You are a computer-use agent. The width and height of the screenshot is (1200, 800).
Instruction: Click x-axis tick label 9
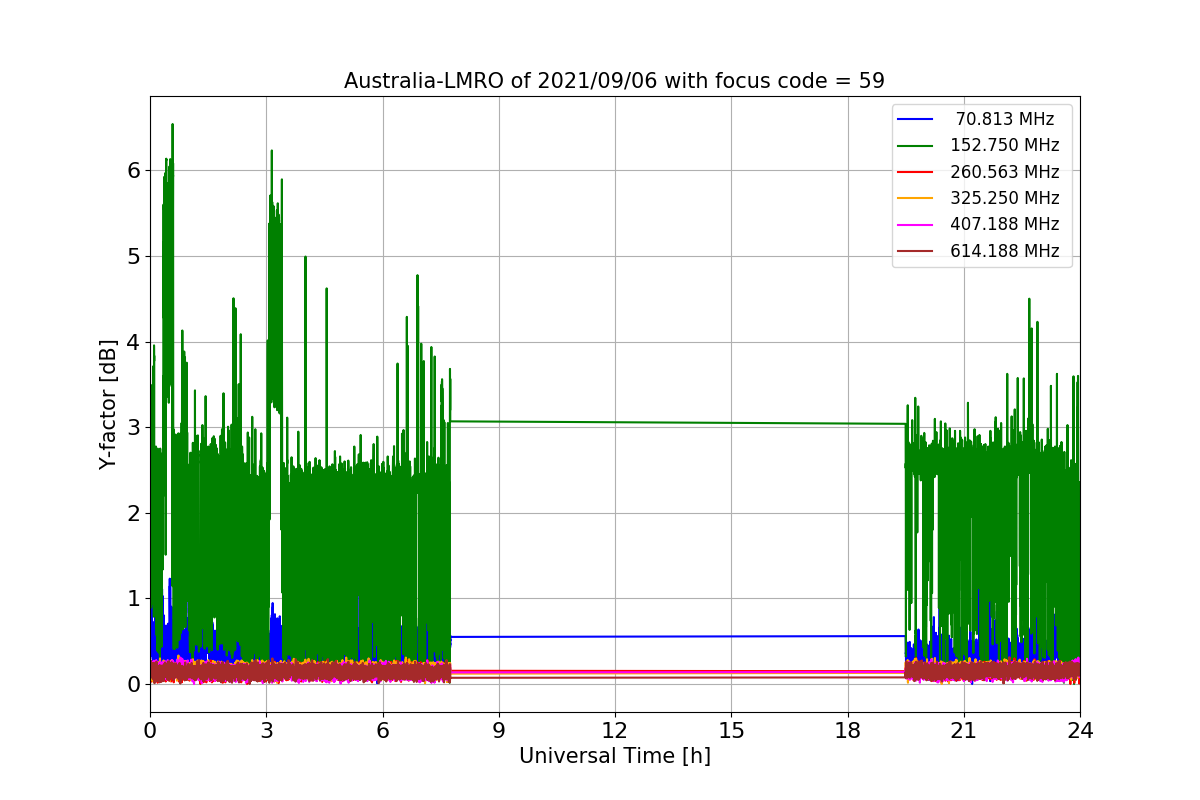pos(499,730)
